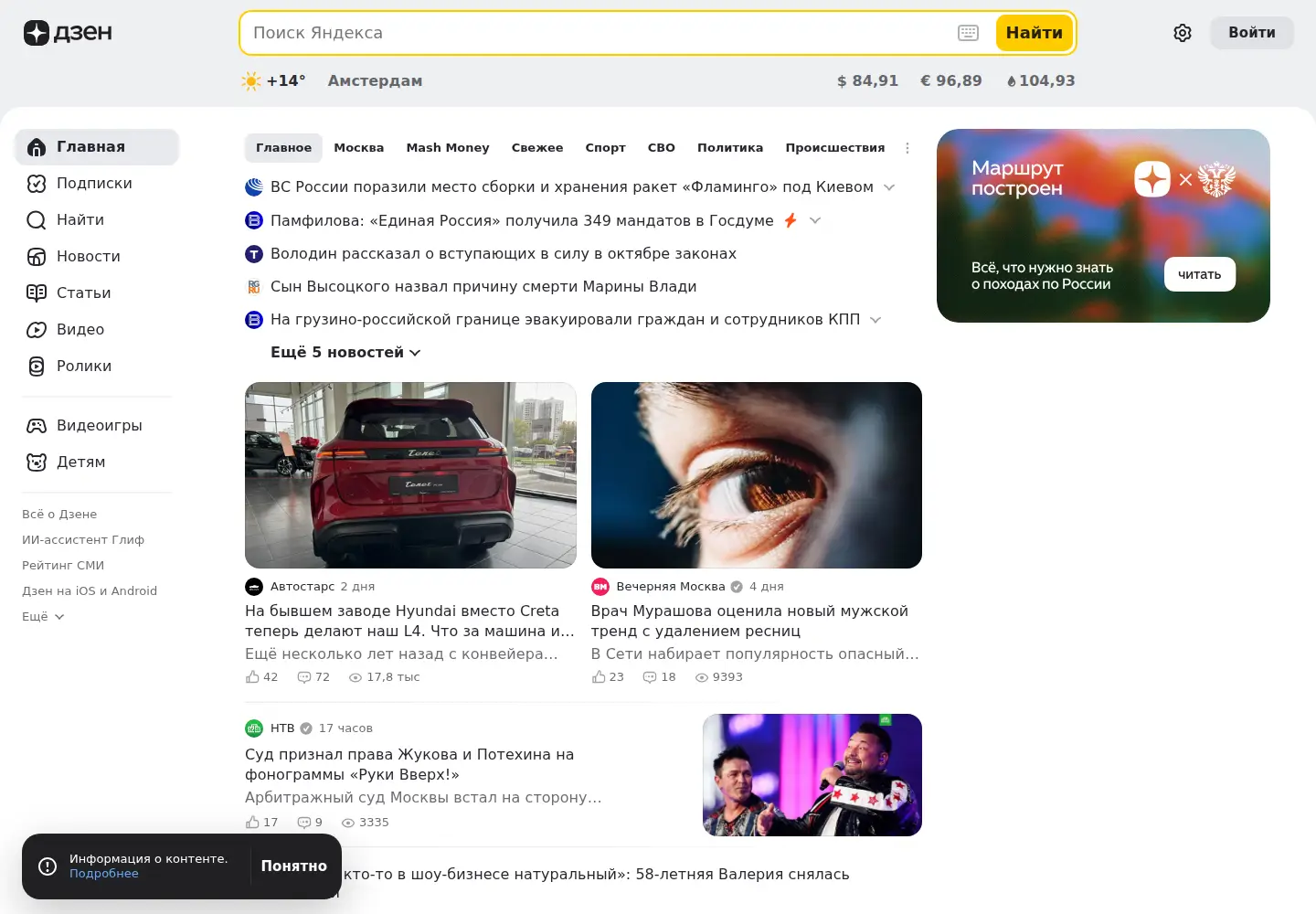Image resolution: width=1316 pixels, height=914 pixels.
Task: Expand the грузино-российской границе news item
Action: coord(876,320)
